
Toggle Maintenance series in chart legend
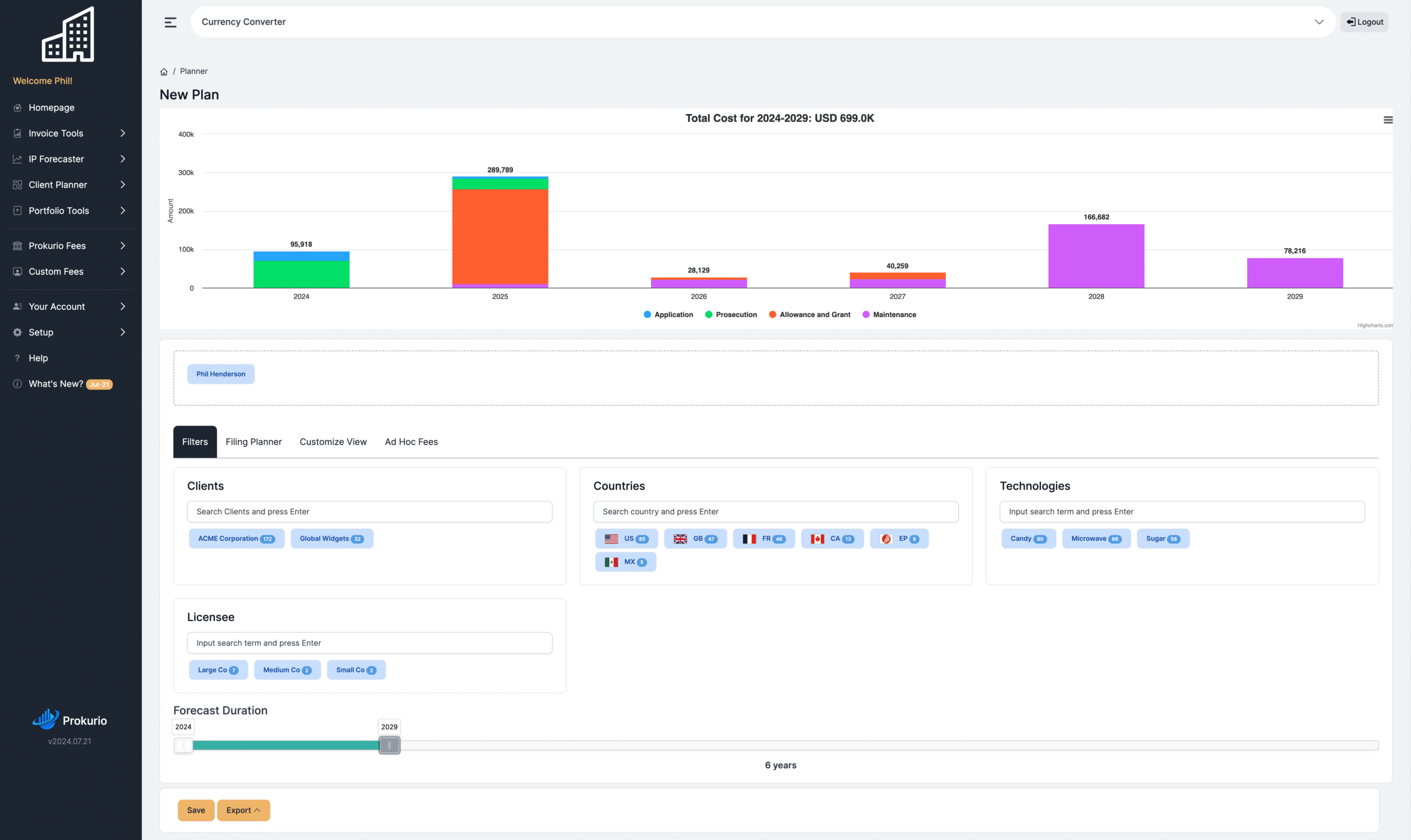[x=888, y=315]
